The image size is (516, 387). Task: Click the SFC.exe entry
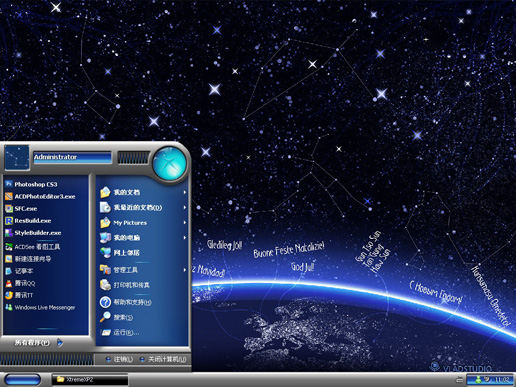45,209
